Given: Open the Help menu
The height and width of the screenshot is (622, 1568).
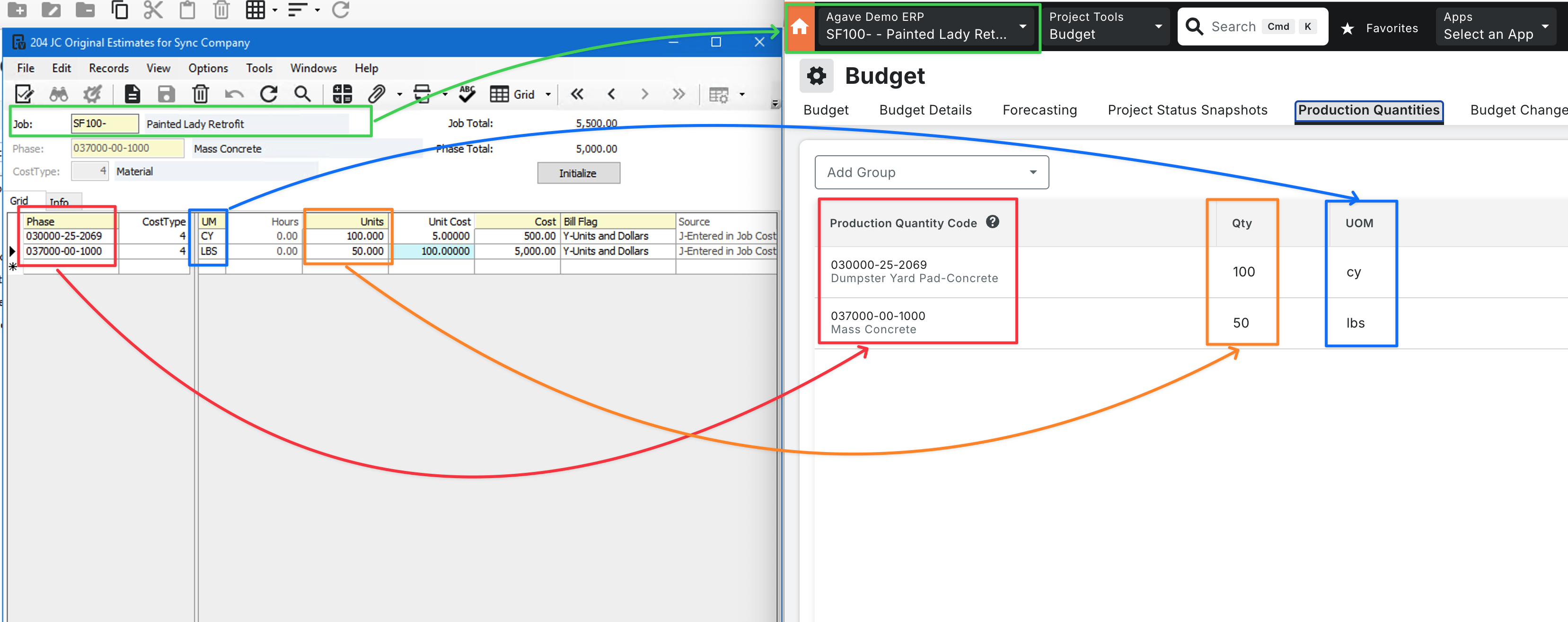Looking at the screenshot, I should coord(366,68).
